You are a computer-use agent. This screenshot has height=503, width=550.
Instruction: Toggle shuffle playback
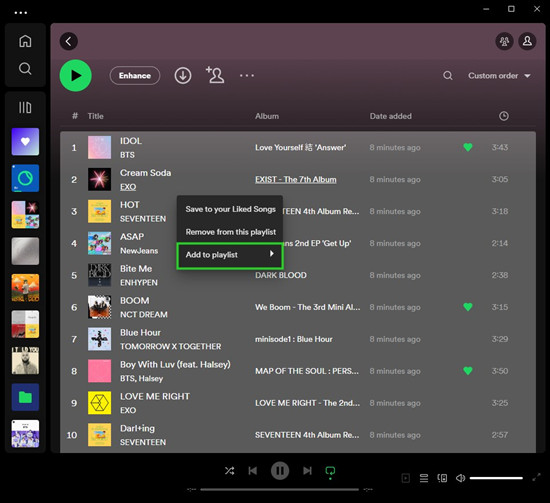pyautogui.click(x=229, y=471)
